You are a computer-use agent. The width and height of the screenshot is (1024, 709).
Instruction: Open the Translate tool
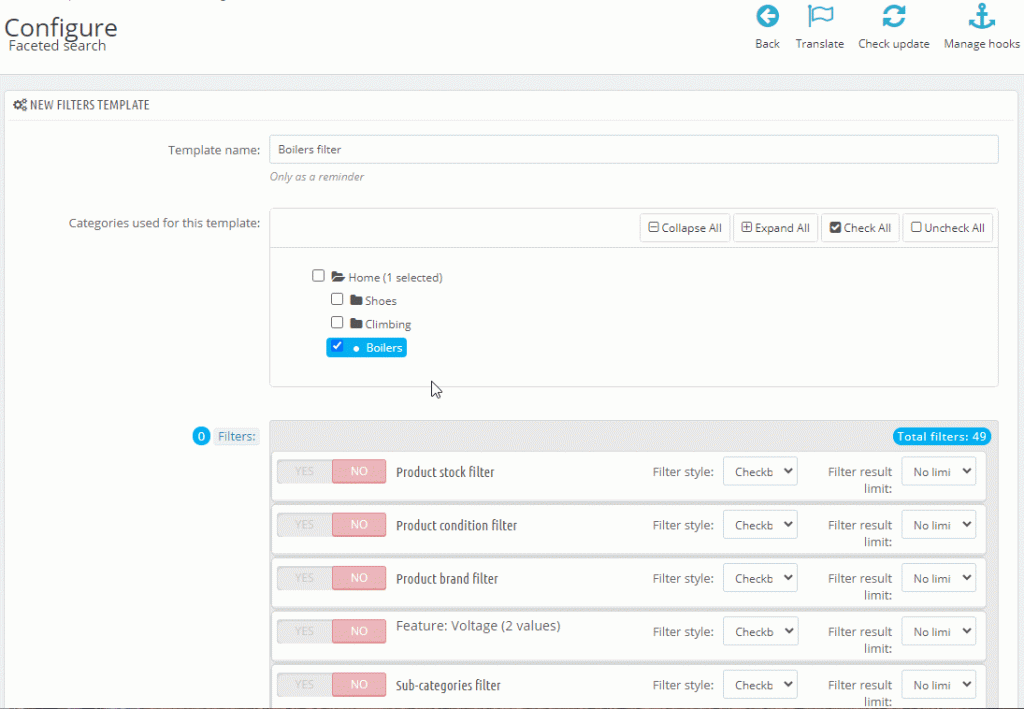tap(819, 16)
